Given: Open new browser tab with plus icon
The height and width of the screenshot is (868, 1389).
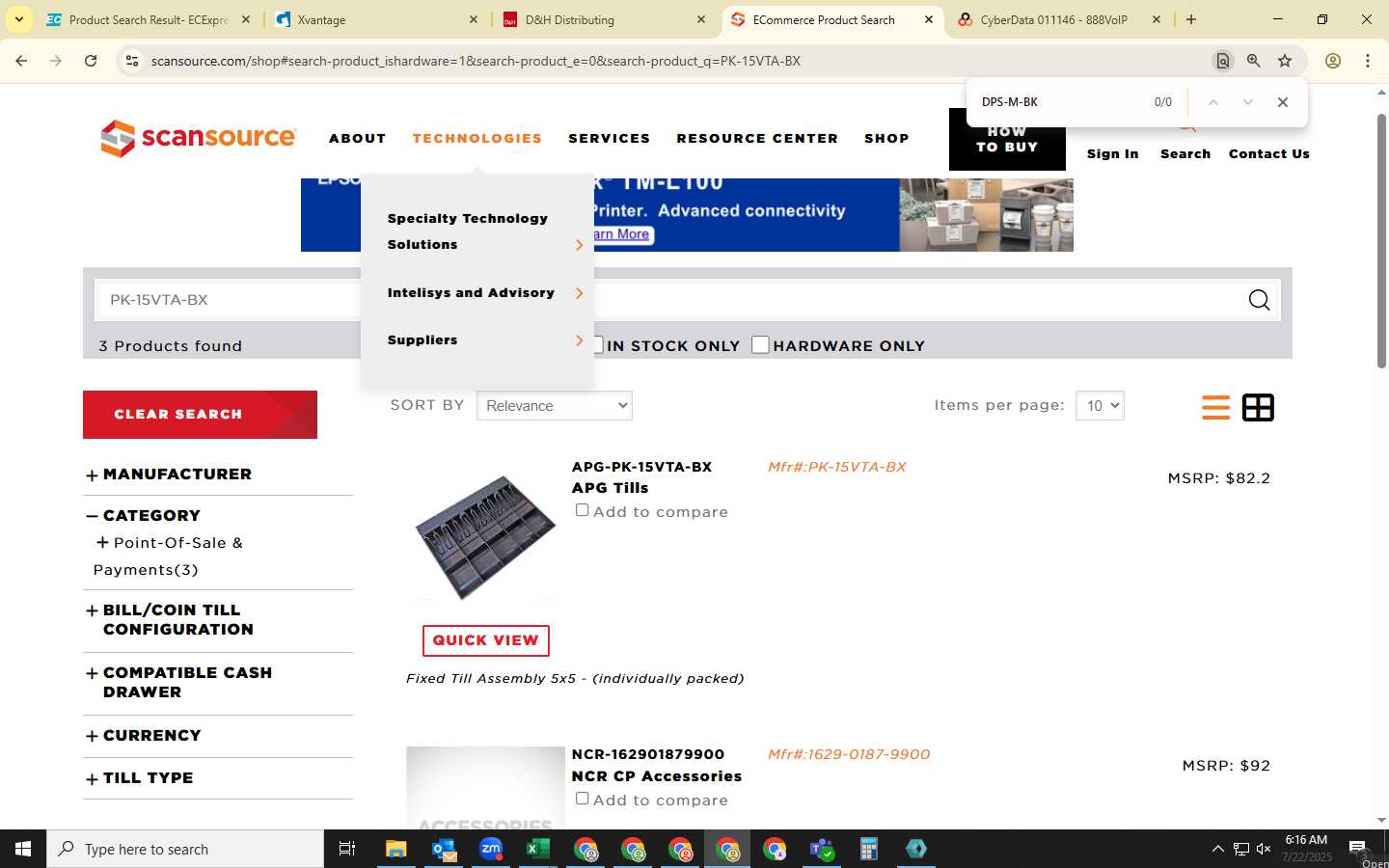Looking at the screenshot, I should click(1191, 19).
